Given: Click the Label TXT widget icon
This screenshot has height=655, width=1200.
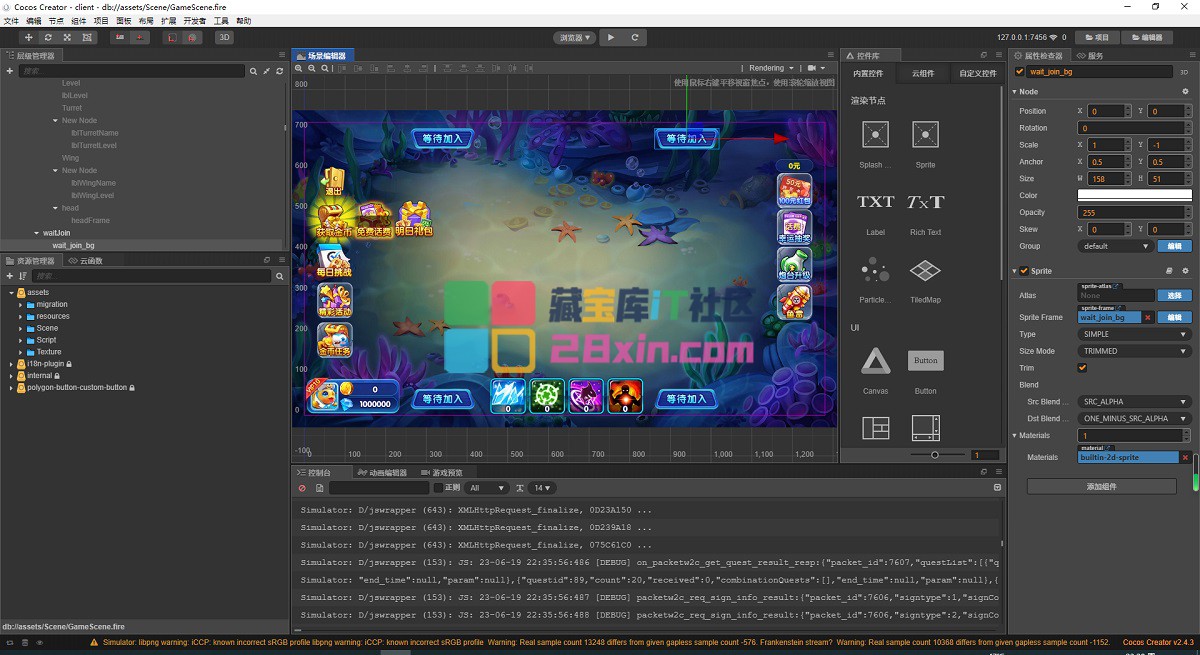Looking at the screenshot, I should click(x=875, y=202).
